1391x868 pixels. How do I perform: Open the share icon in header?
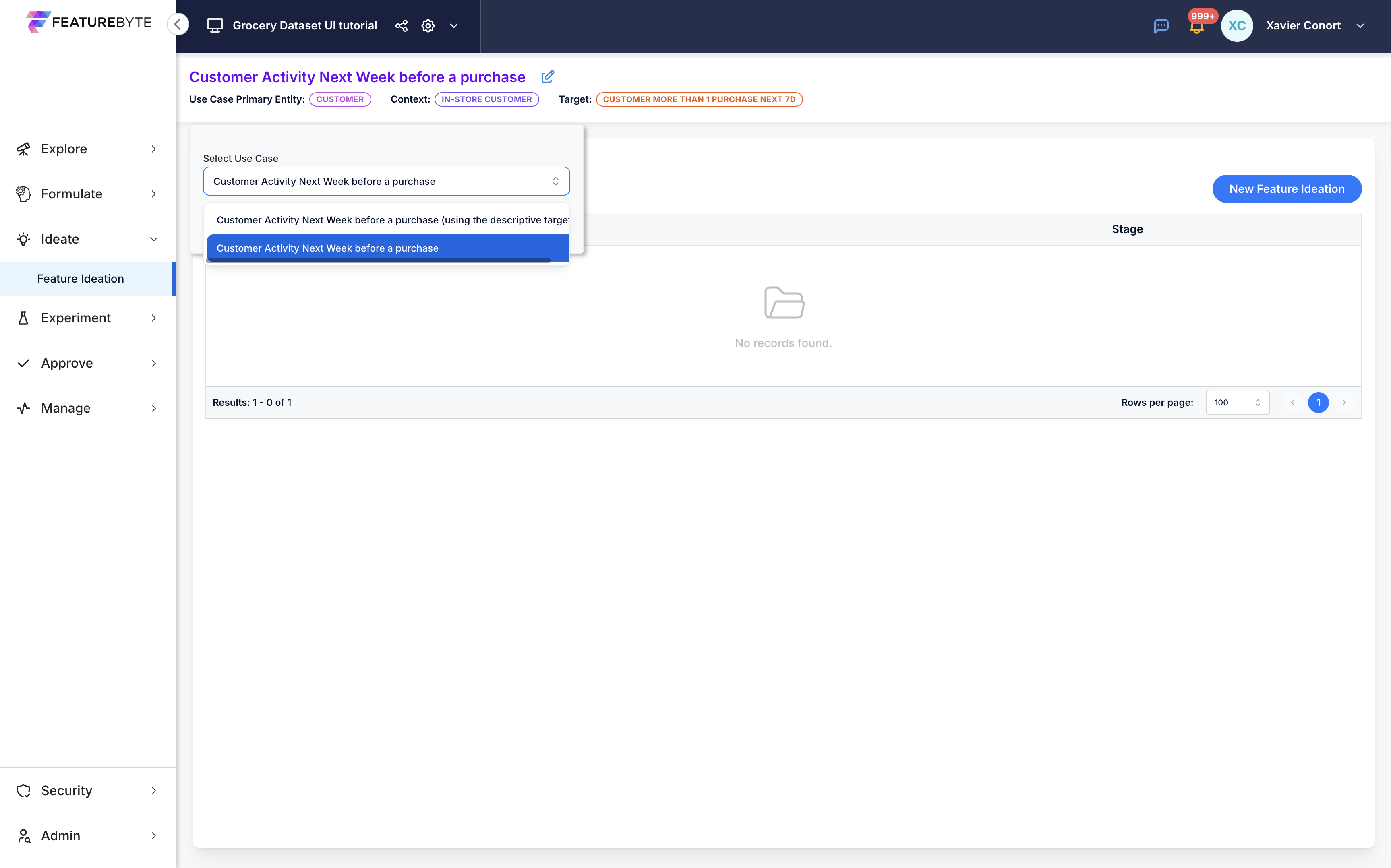click(401, 25)
